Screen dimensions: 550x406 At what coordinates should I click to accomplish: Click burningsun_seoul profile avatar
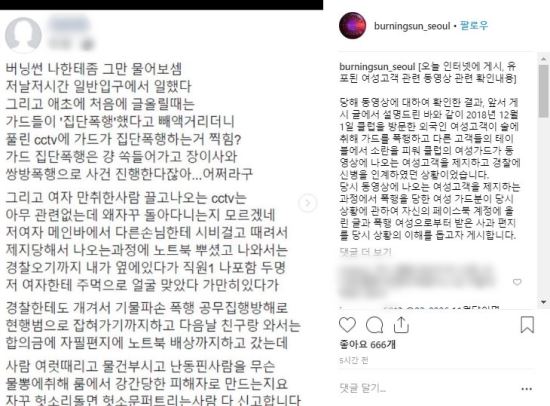(x=353, y=26)
